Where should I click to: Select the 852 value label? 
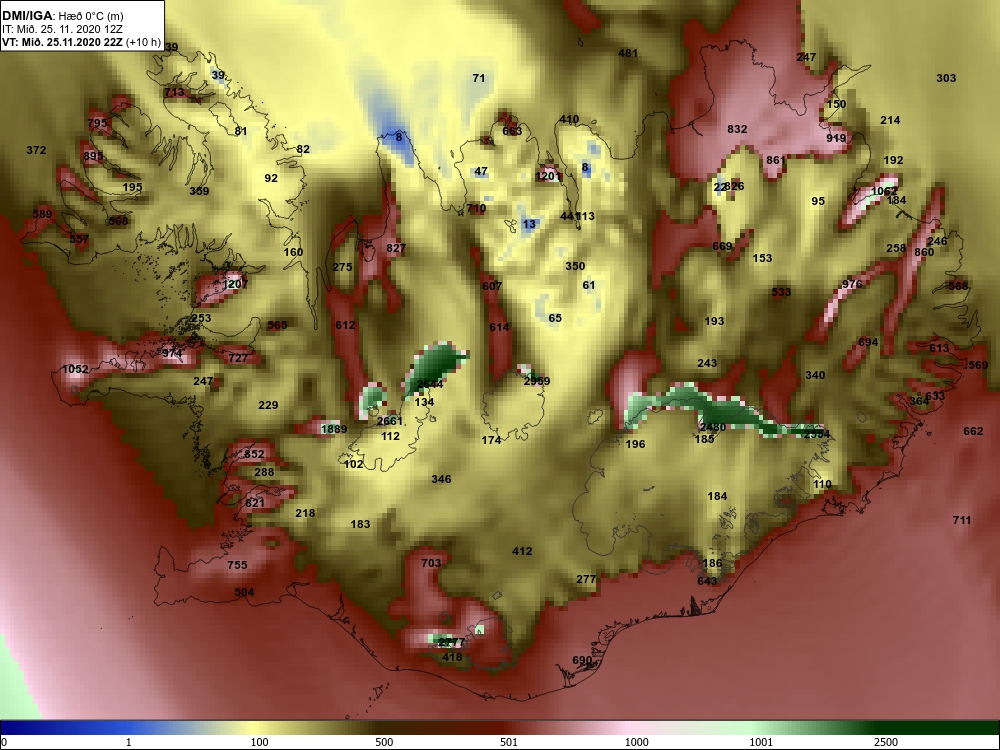click(x=254, y=454)
